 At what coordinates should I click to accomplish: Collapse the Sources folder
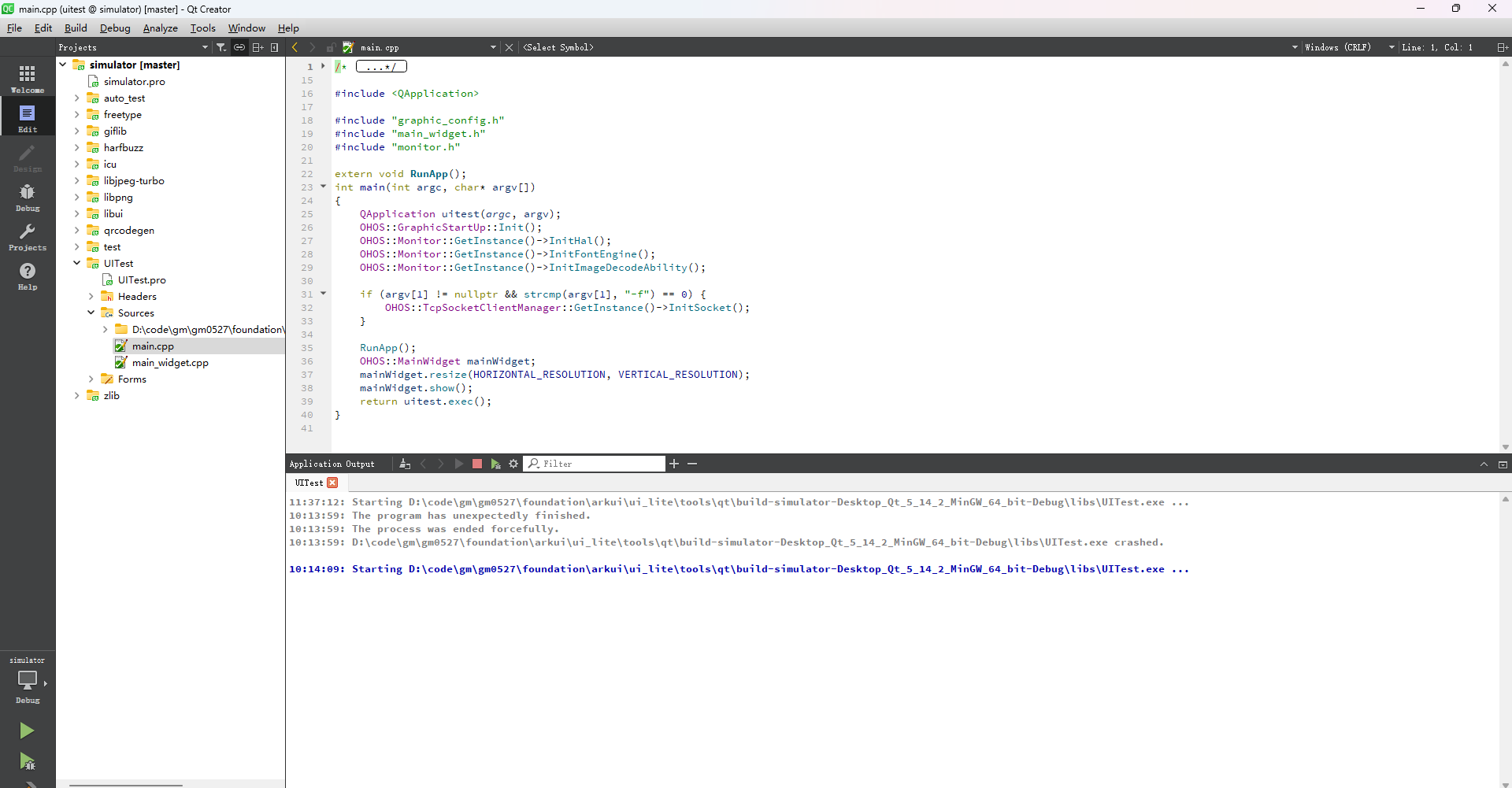[91, 313]
